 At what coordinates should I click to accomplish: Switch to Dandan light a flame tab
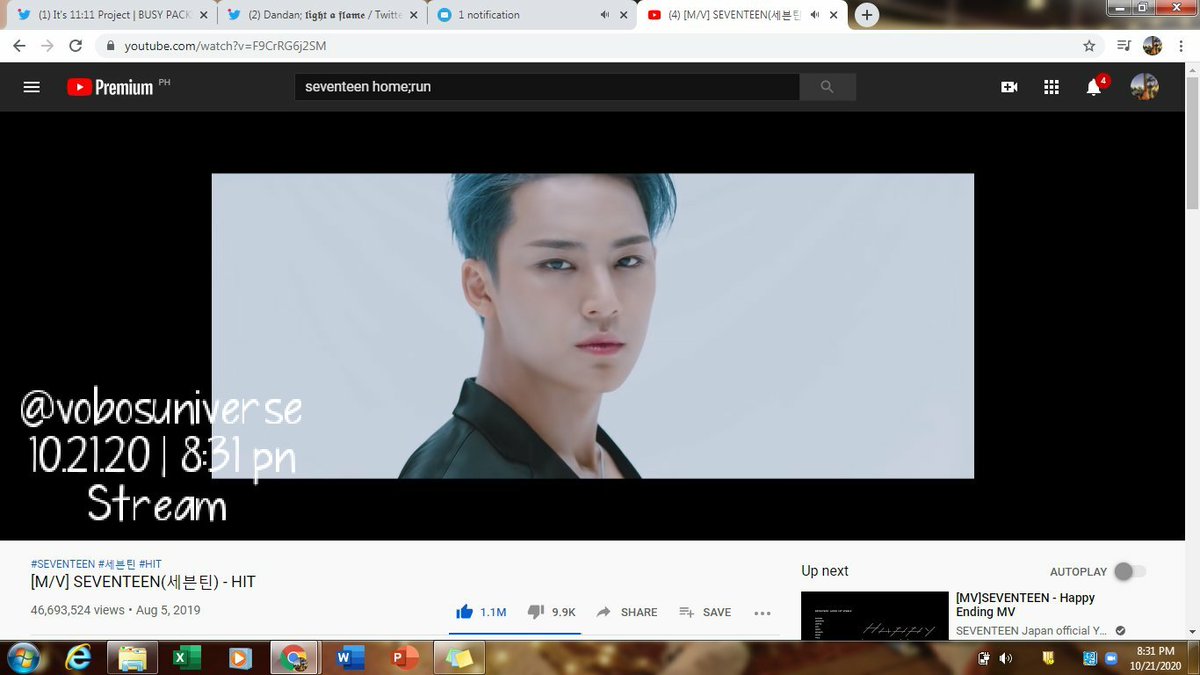click(x=321, y=15)
